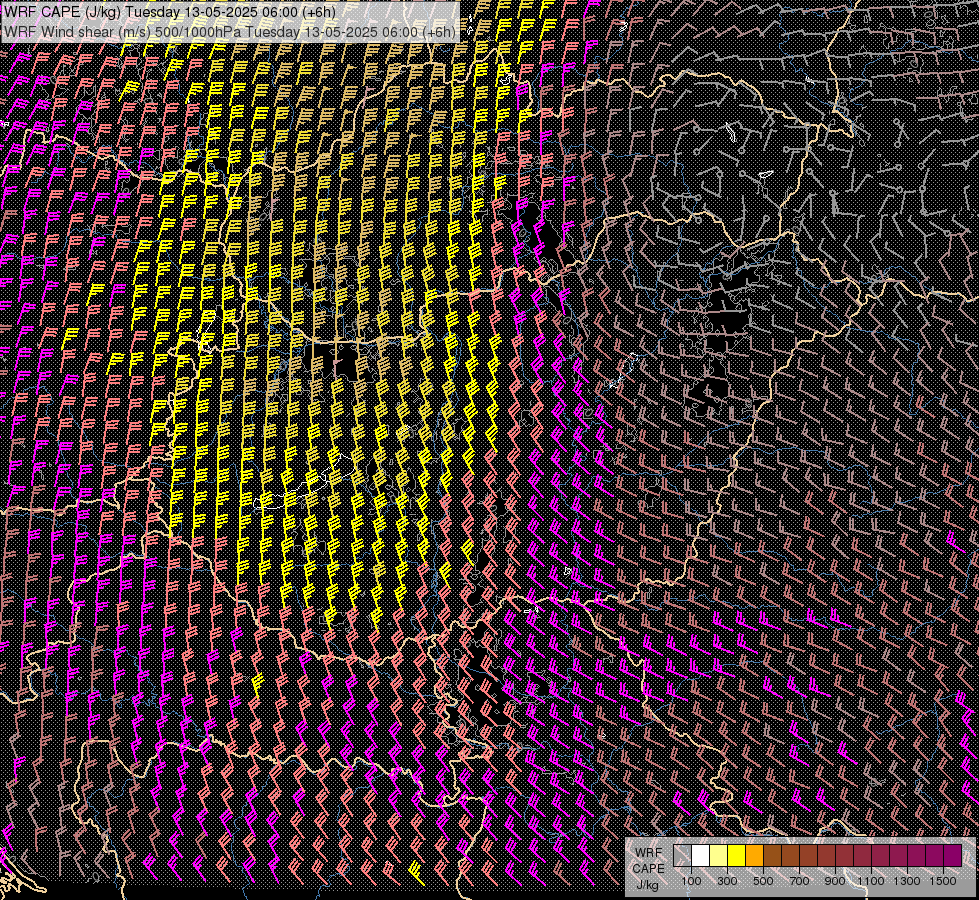Click the legend value 900

(x=835, y=881)
